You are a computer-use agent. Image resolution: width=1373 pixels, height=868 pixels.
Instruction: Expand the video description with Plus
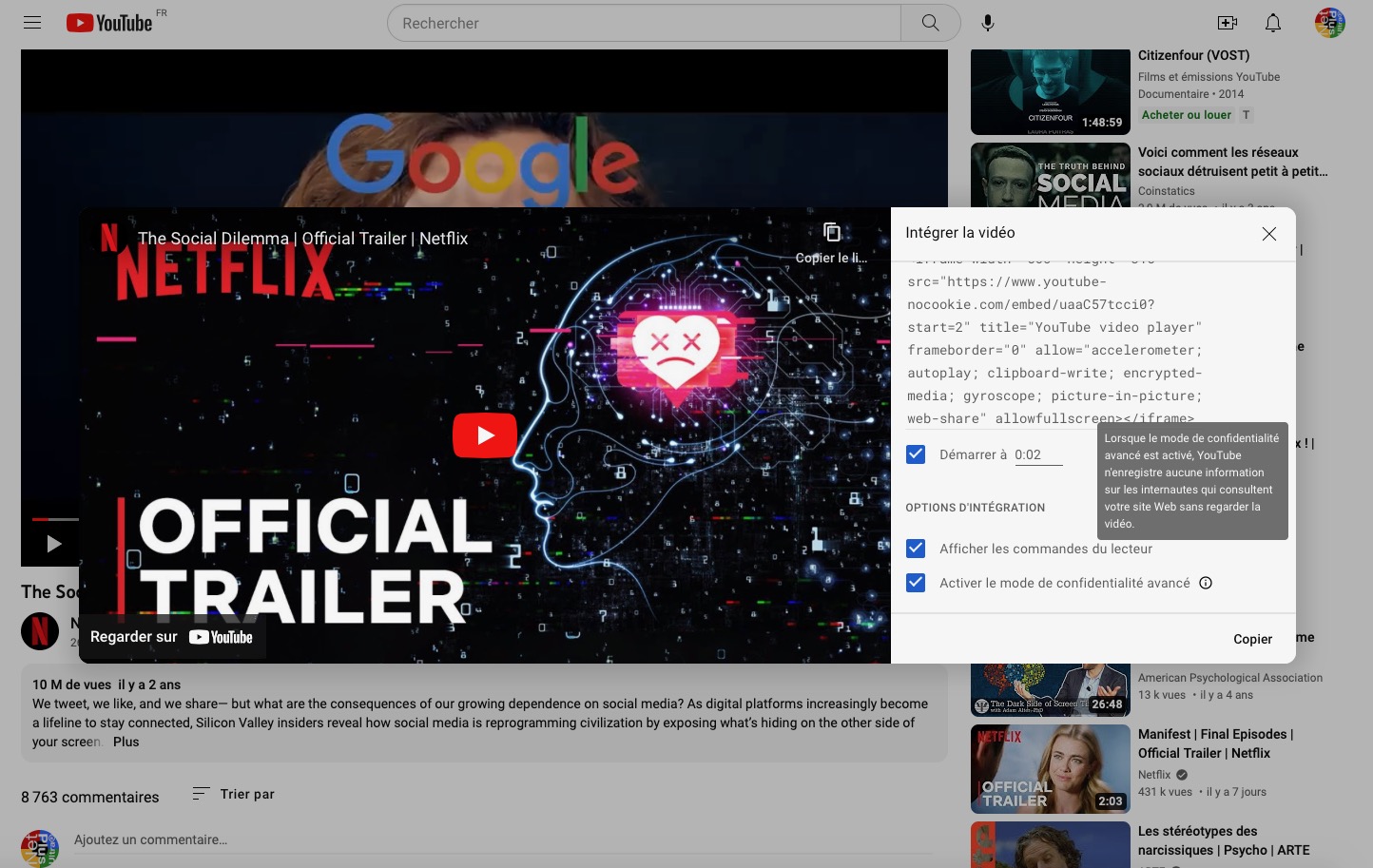pyautogui.click(x=126, y=742)
